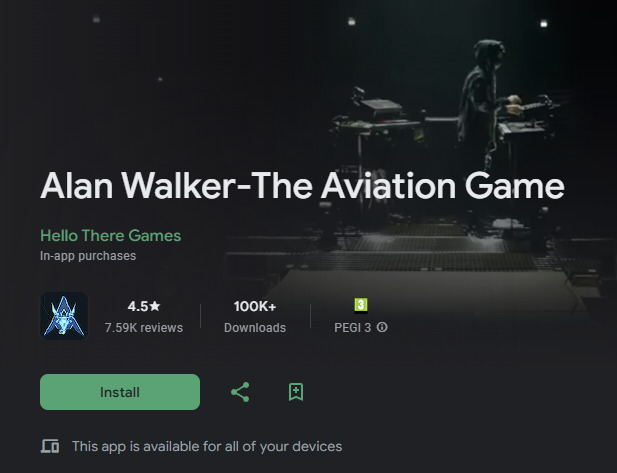Click the Alan Walker app icon

(64, 316)
